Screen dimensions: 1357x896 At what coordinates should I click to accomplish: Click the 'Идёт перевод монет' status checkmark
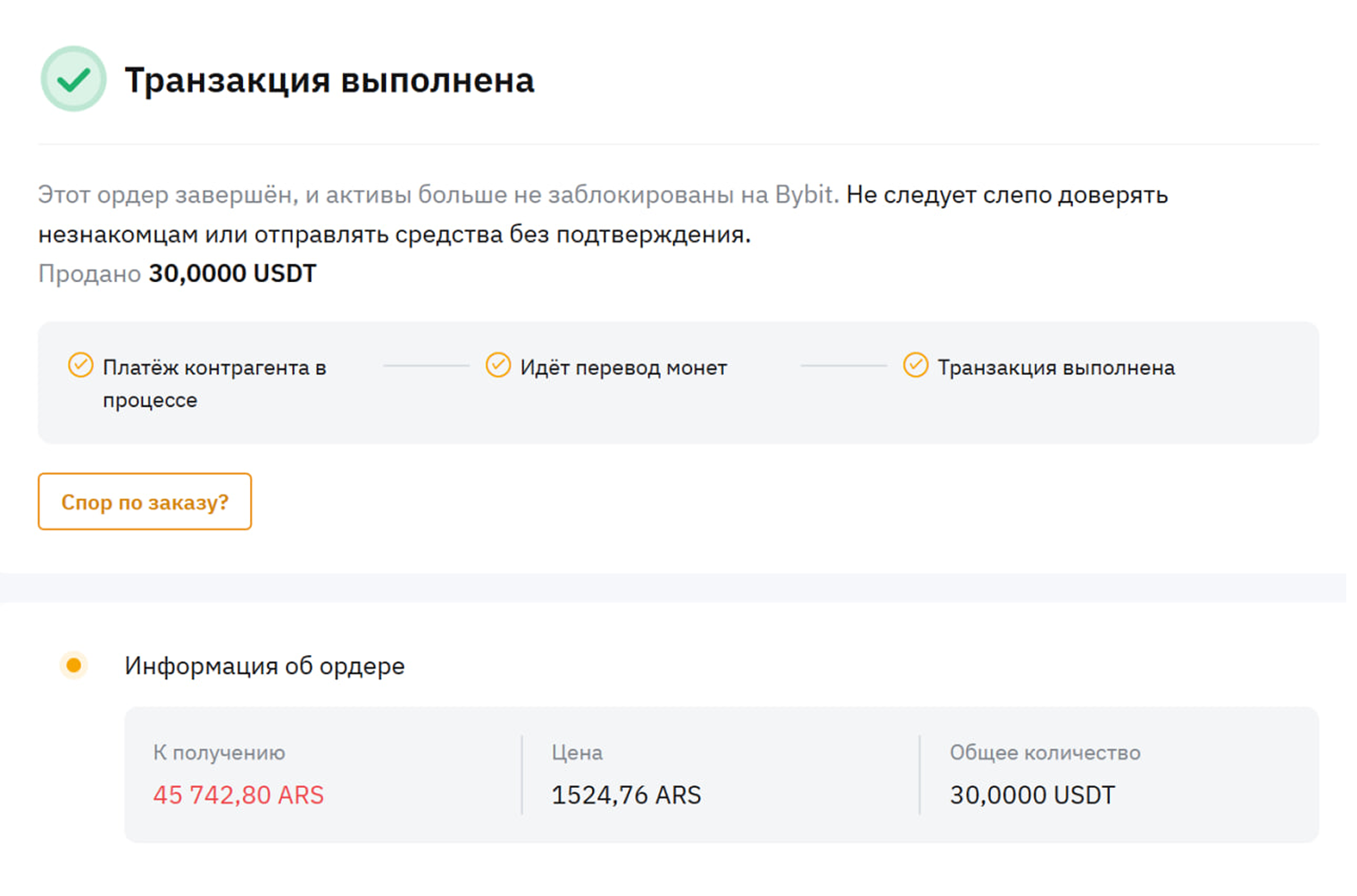(497, 366)
